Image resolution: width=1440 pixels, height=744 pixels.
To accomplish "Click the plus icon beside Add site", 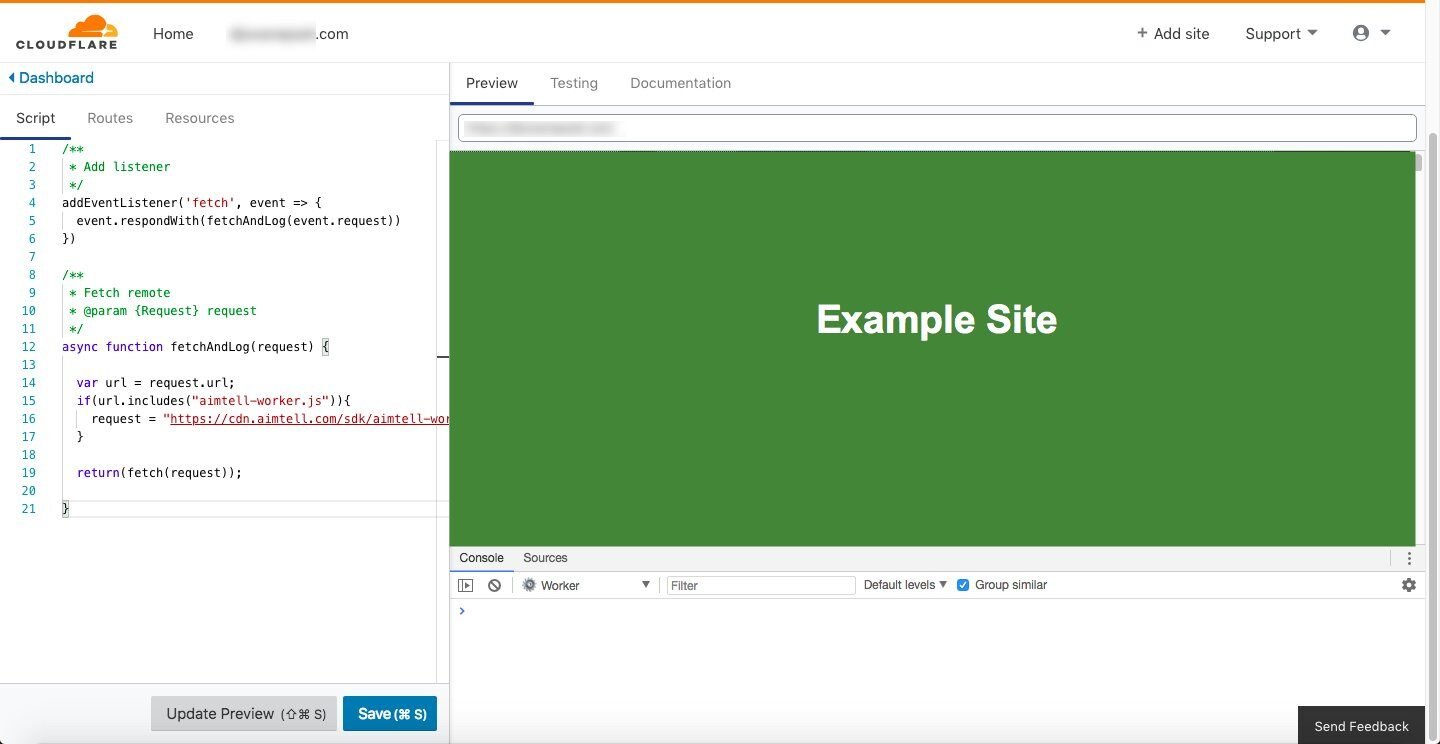I will tap(1142, 33).
